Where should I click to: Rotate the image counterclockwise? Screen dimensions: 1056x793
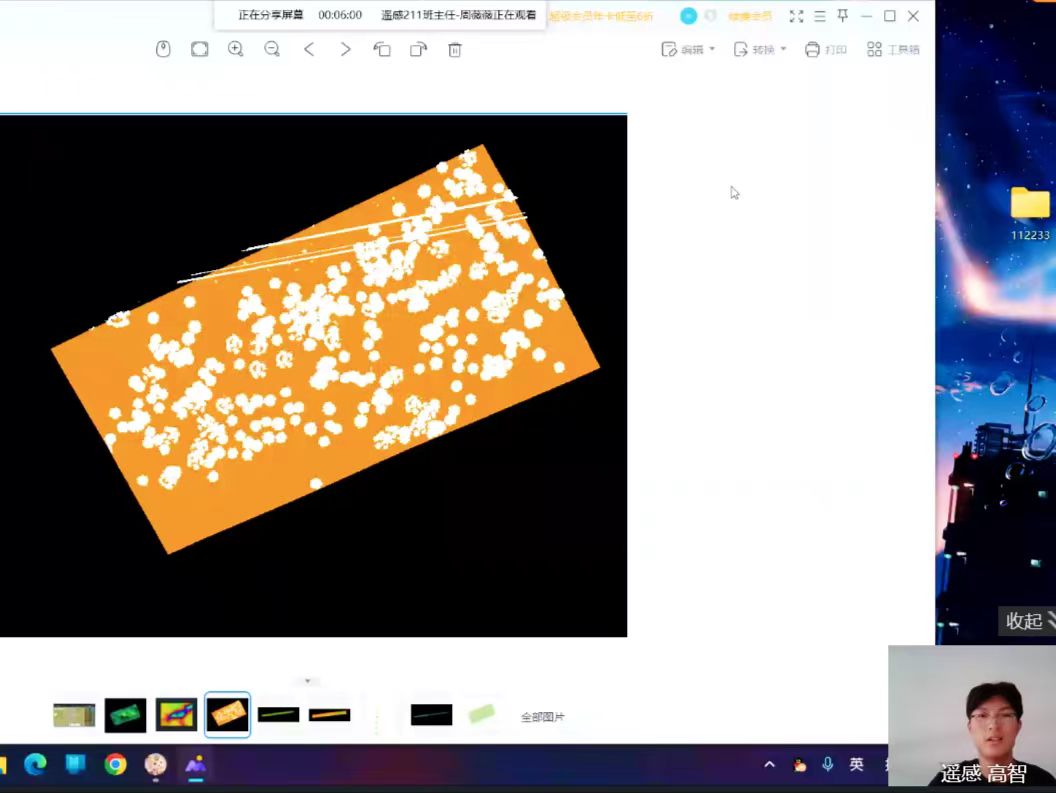point(382,49)
